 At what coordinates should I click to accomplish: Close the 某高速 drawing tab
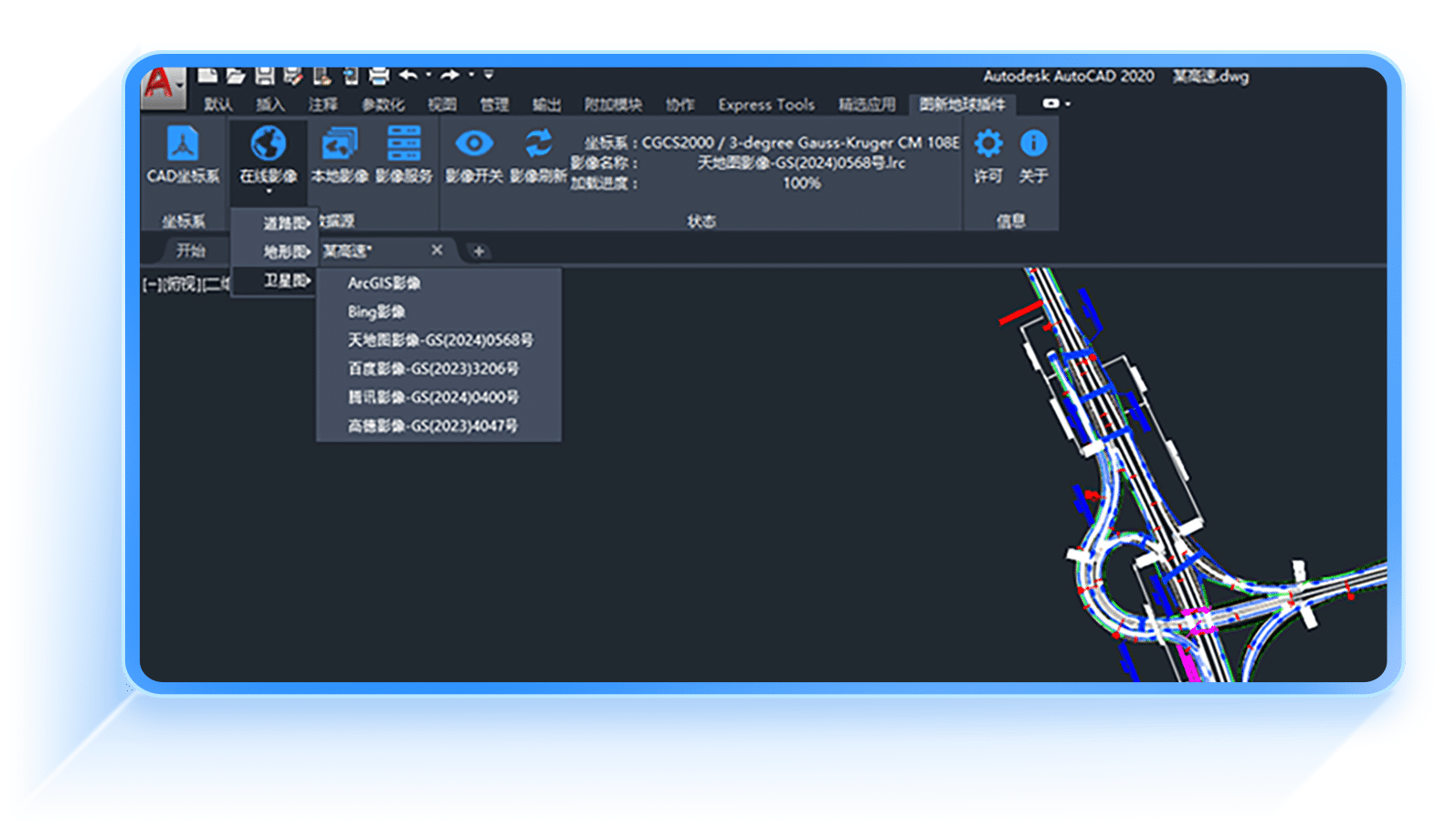point(437,250)
